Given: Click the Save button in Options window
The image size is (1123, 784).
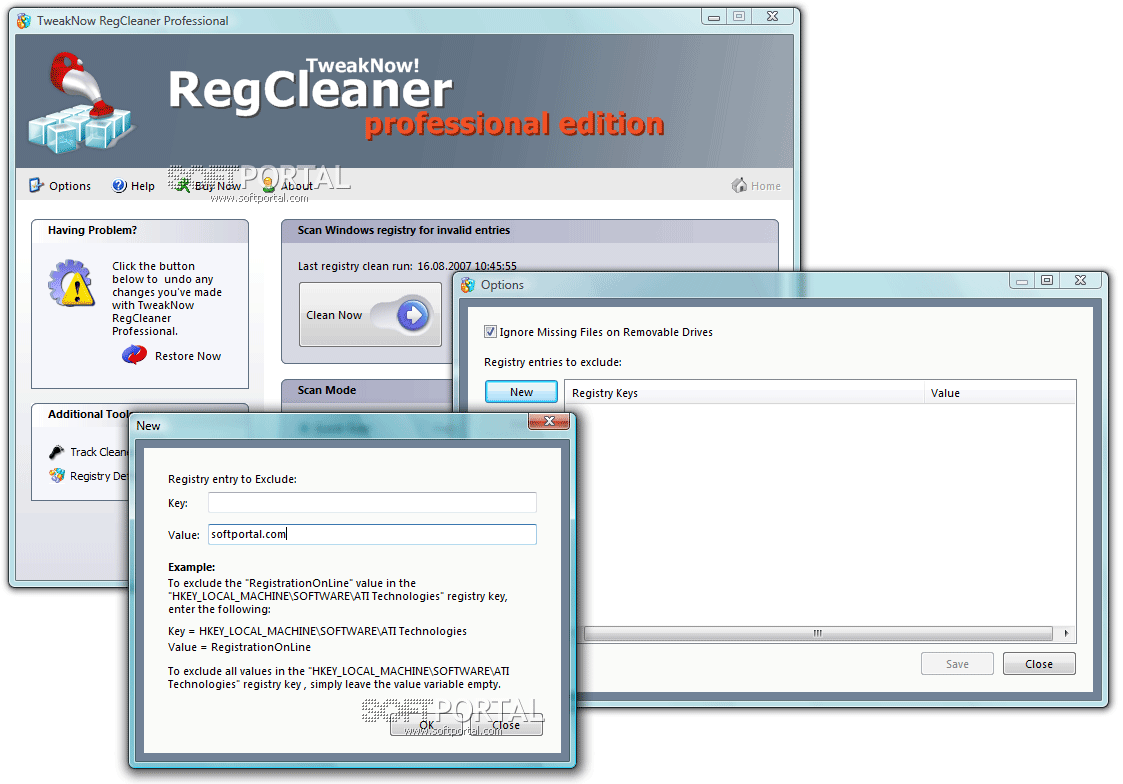Looking at the screenshot, I should pos(957,664).
